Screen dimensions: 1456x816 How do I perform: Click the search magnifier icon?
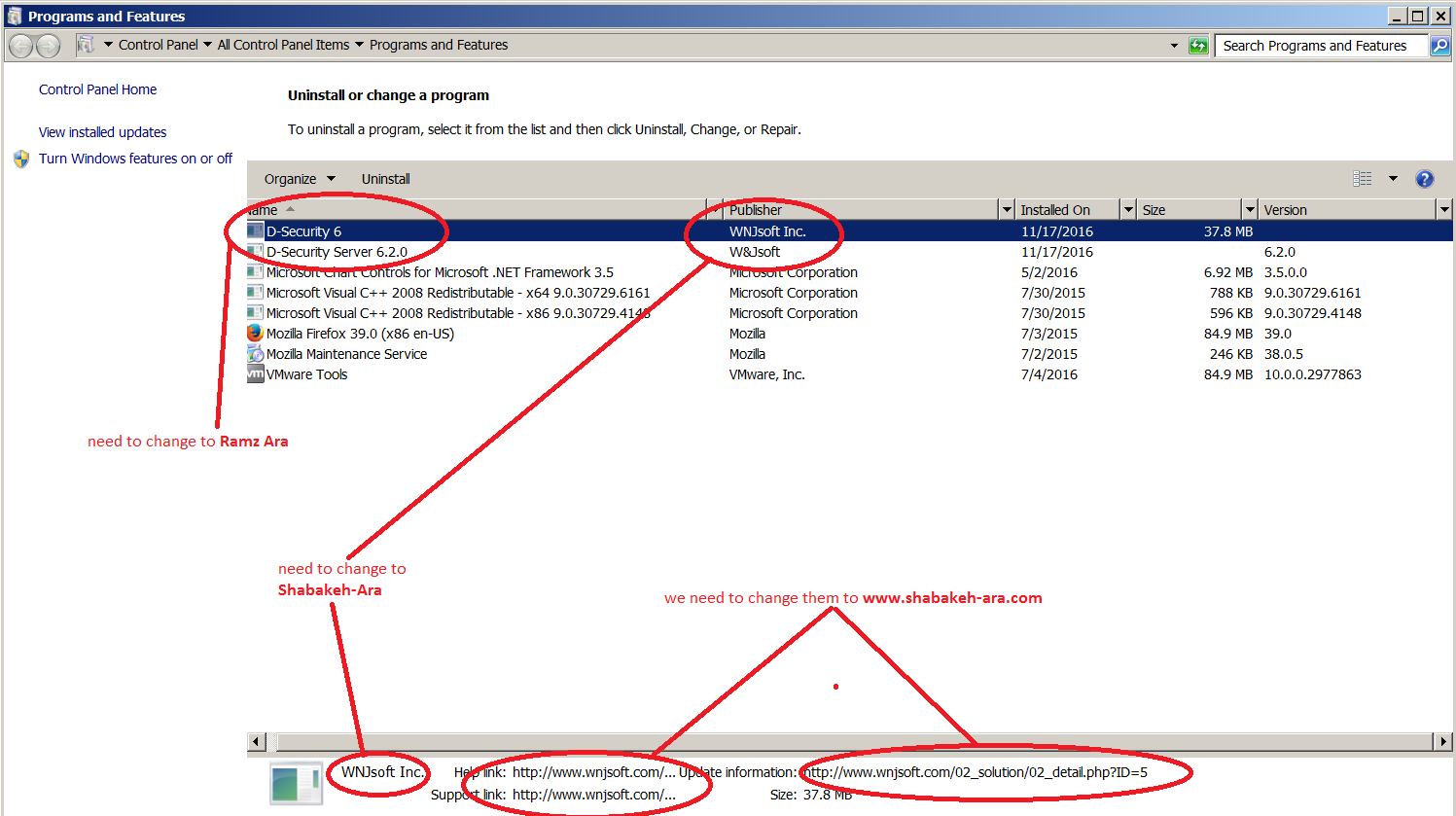point(1439,46)
